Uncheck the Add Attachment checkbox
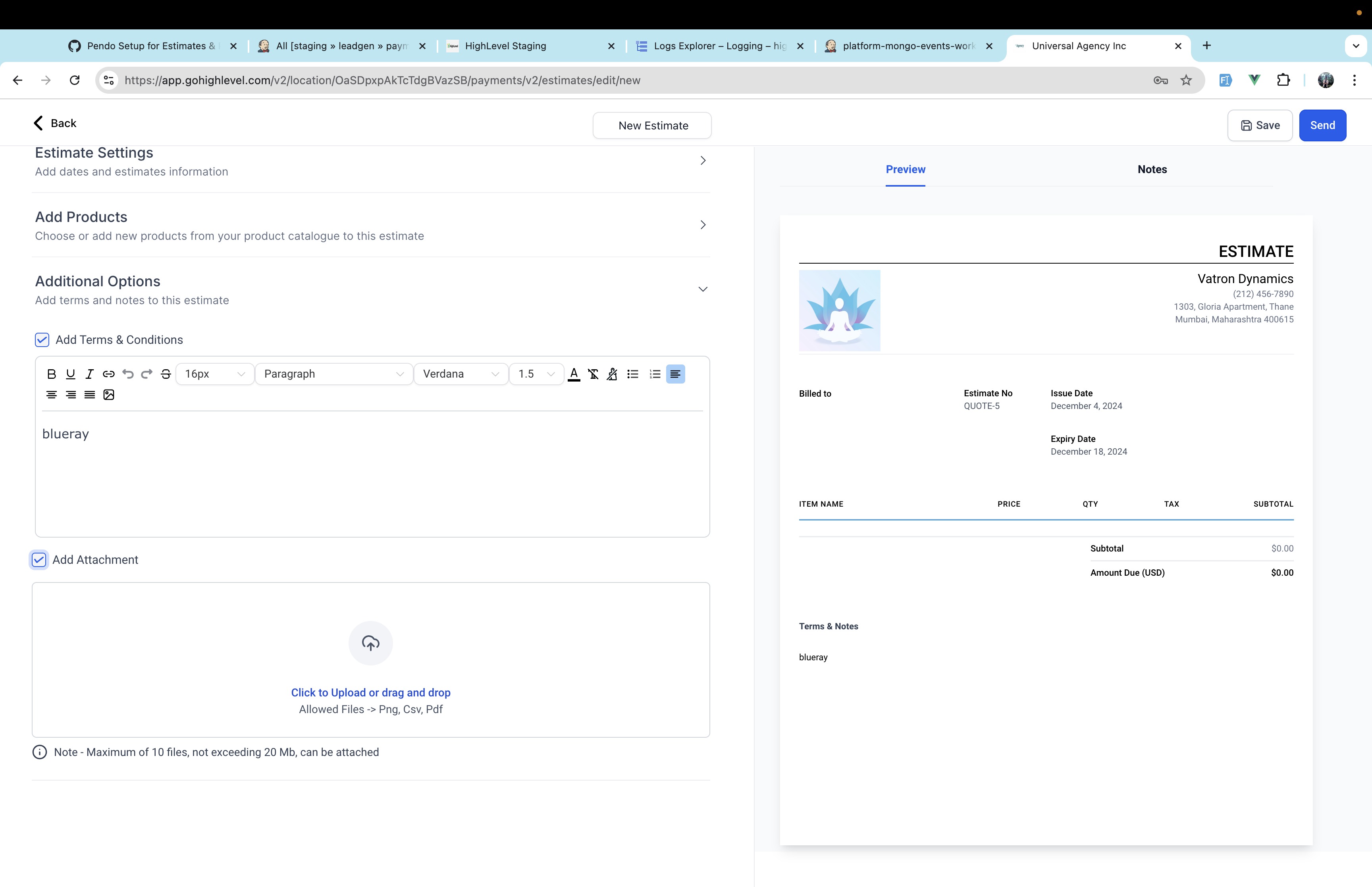 coord(39,560)
